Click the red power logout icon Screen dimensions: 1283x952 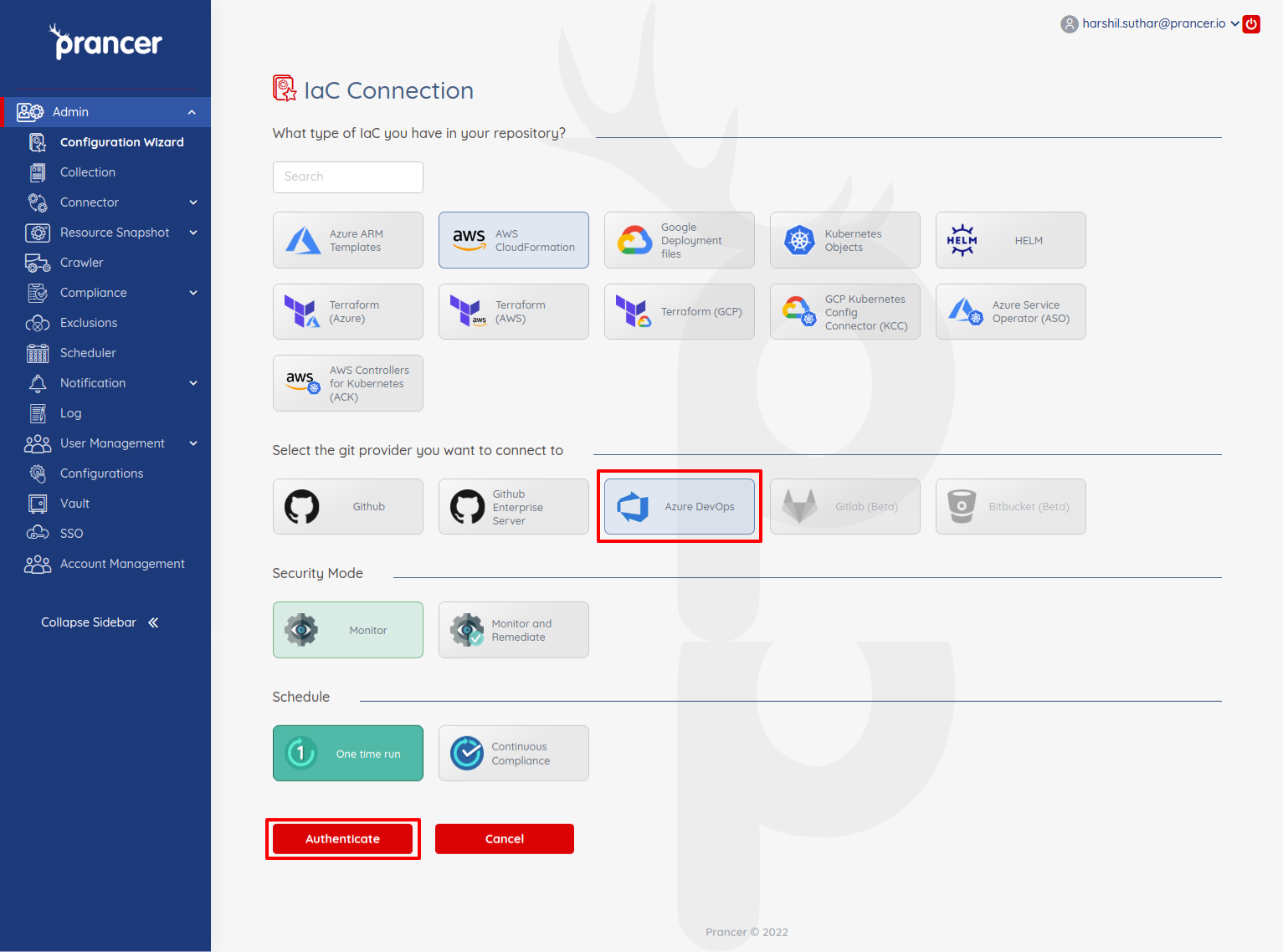point(1251,23)
